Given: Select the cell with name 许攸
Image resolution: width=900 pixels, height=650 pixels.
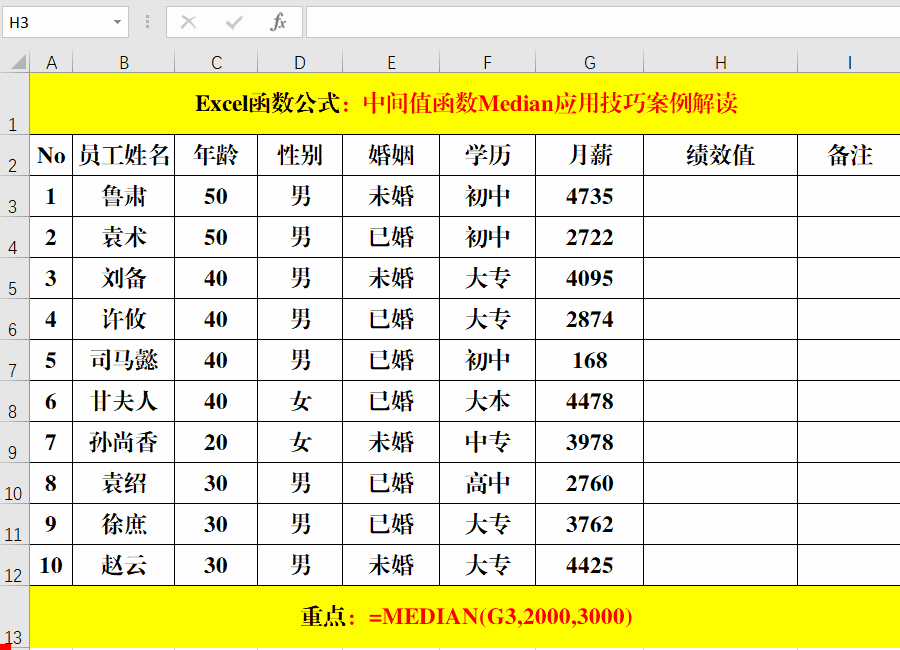Looking at the screenshot, I should [123, 319].
